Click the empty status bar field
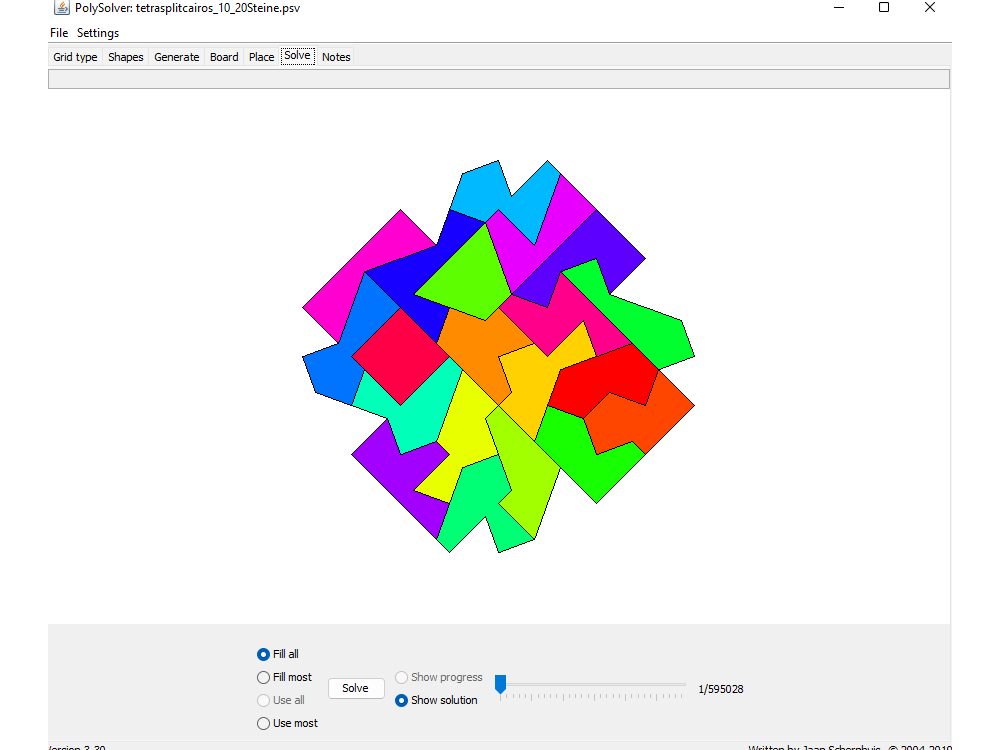This screenshot has width=1000, height=750. (x=499, y=79)
